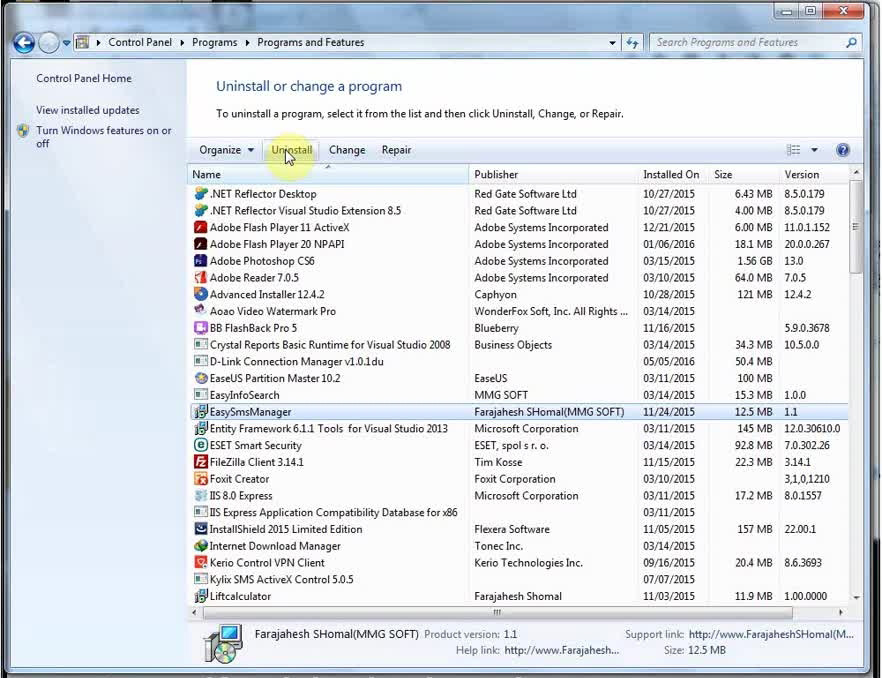Open View installed updates link

[x=88, y=110]
